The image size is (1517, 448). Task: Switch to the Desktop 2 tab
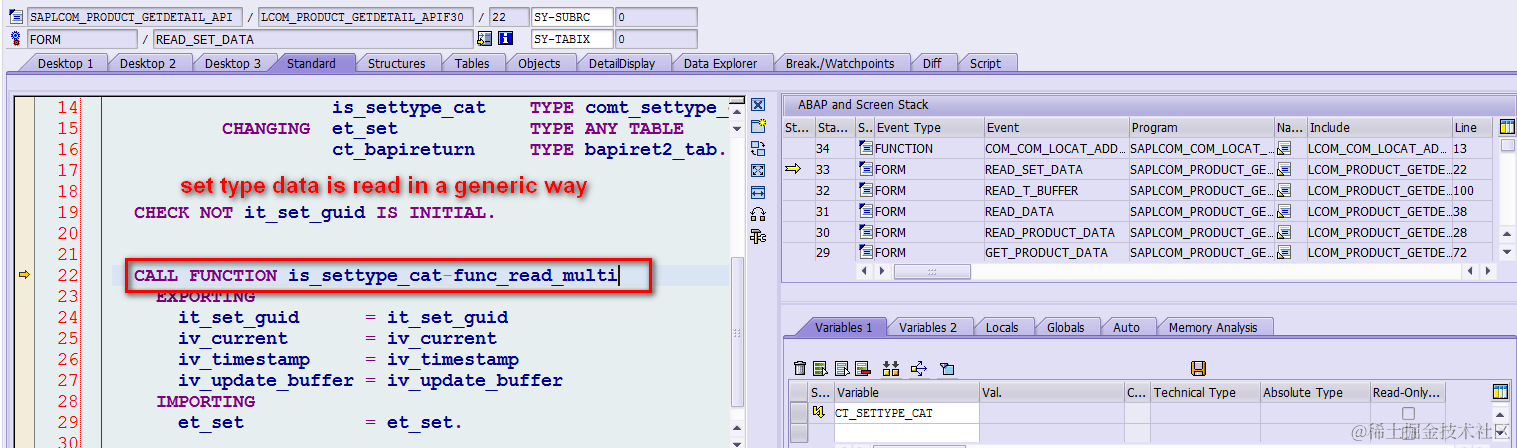point(148,63)
